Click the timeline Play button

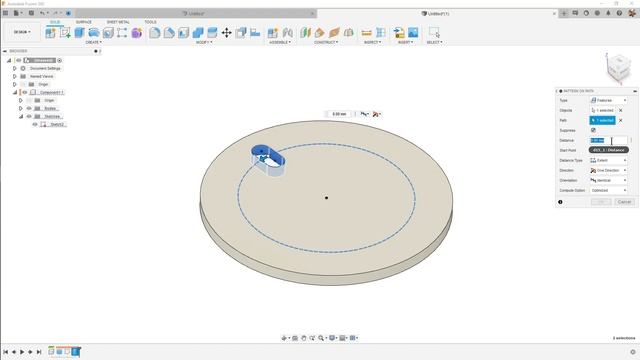[x=22, y=352]
